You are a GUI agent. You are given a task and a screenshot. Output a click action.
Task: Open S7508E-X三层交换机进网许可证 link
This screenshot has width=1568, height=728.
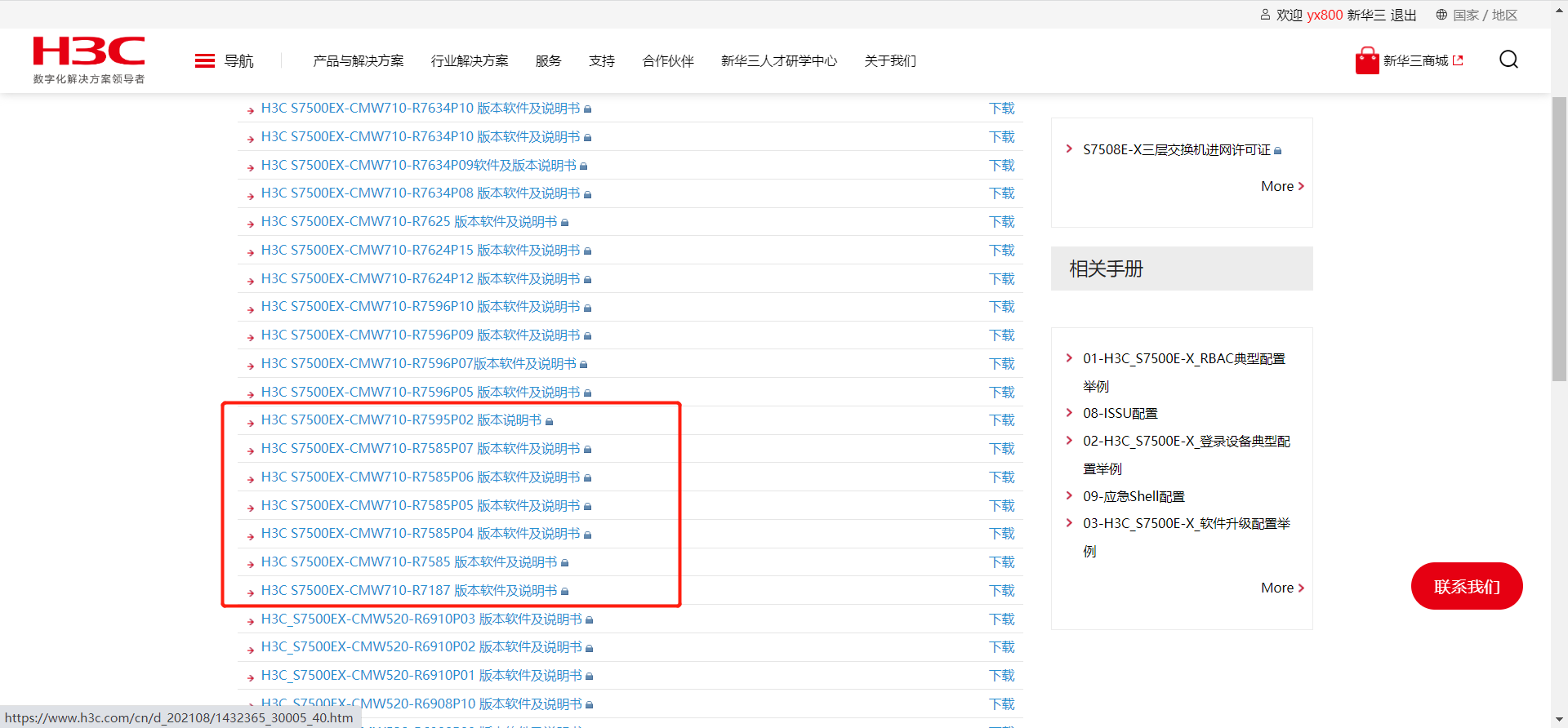[1177, 149]
